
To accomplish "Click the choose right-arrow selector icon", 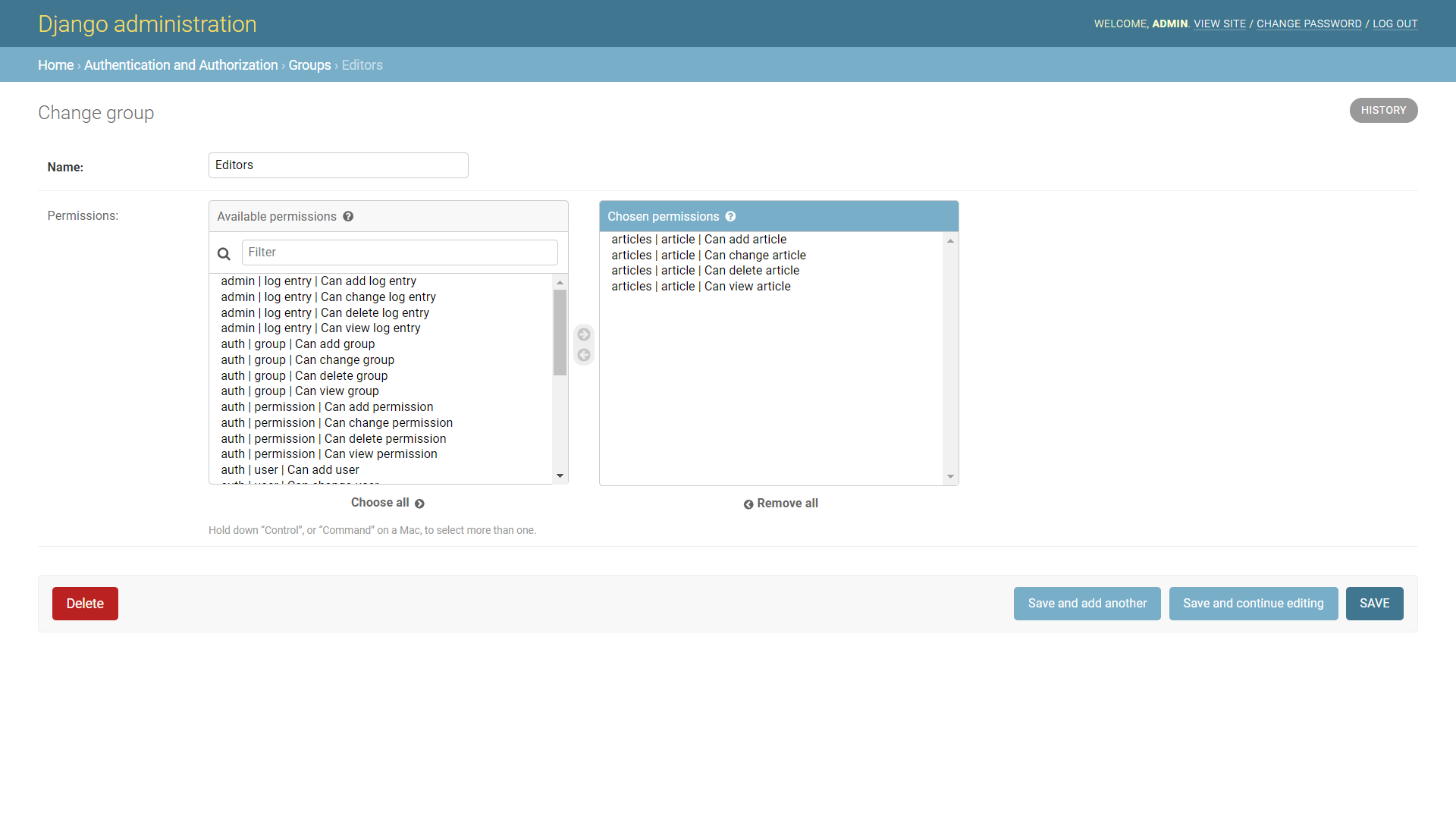I will click(x=584, y=334).
